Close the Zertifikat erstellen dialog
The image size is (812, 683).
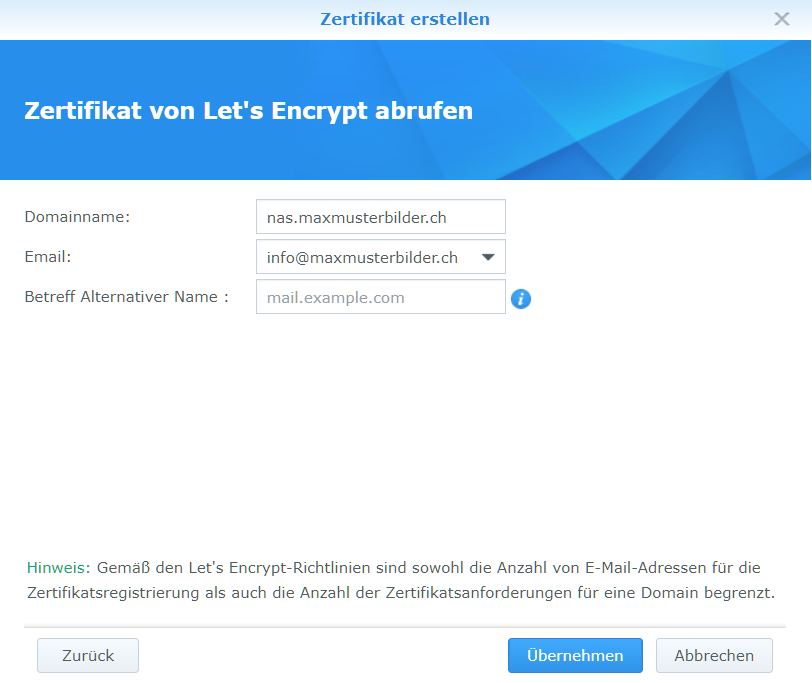[x=782, y=18]
